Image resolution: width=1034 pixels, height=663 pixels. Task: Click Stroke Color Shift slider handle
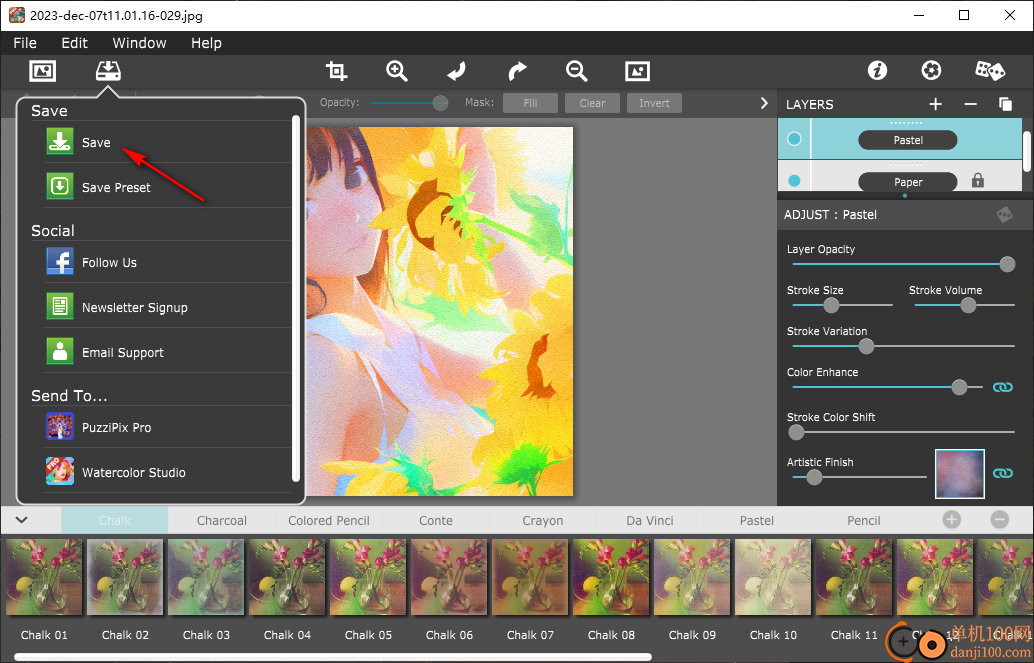(x=796, y=432)
